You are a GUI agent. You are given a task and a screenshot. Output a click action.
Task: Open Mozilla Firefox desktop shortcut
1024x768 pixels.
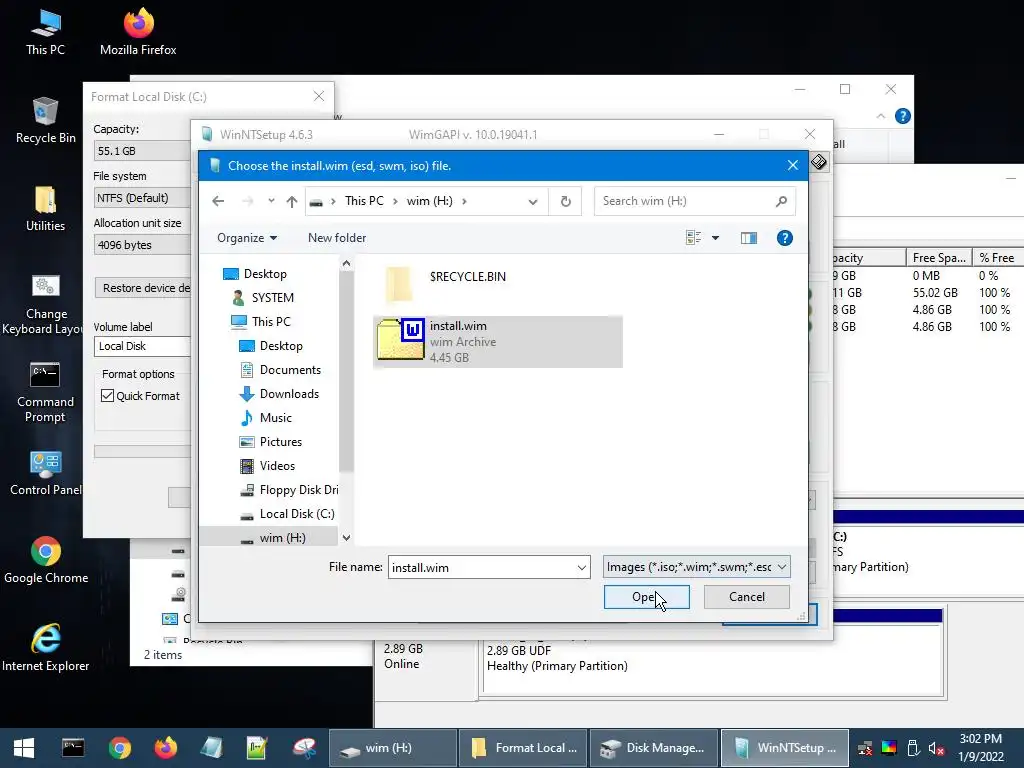[x=138, y=33]
